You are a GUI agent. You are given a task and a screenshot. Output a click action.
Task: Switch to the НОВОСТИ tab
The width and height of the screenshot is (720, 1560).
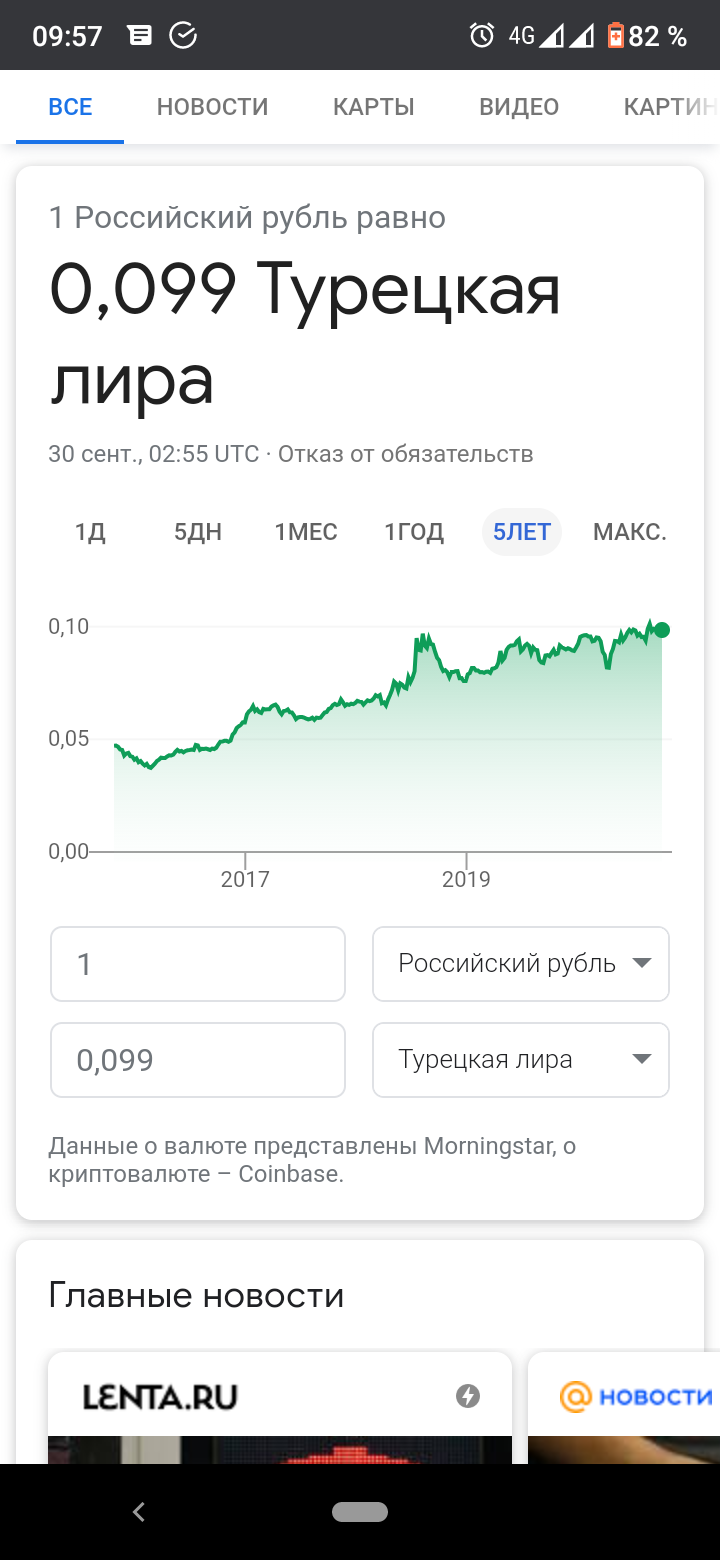213,107
